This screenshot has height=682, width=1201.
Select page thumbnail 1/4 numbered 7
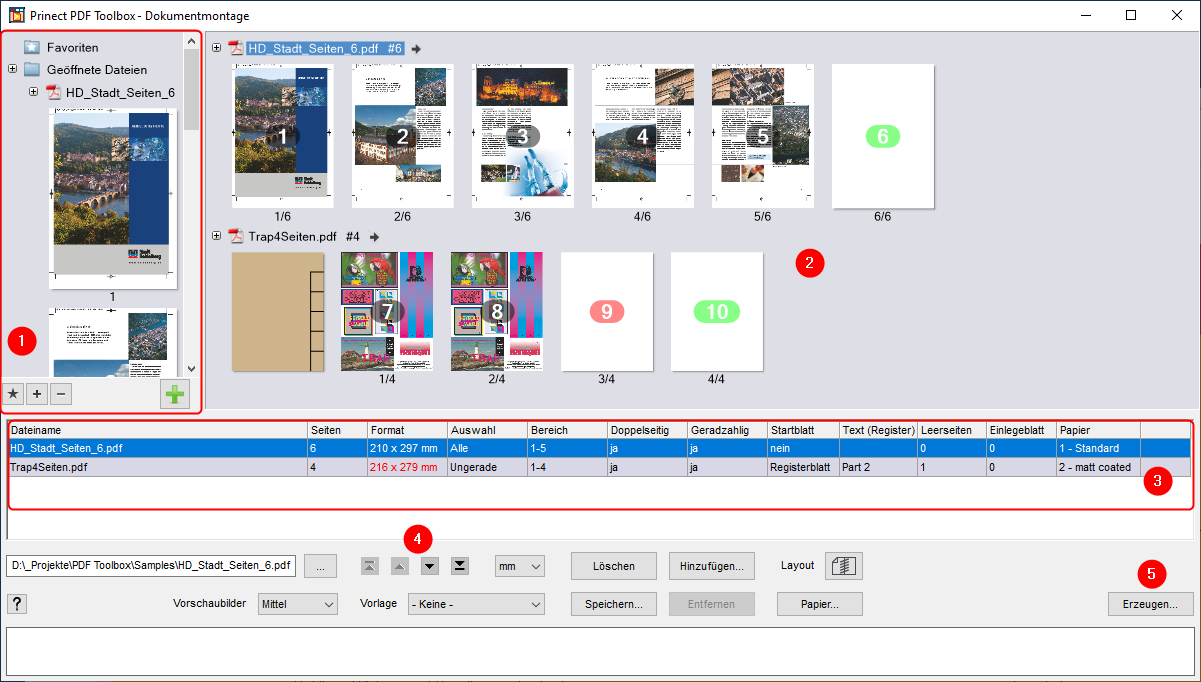388,311
